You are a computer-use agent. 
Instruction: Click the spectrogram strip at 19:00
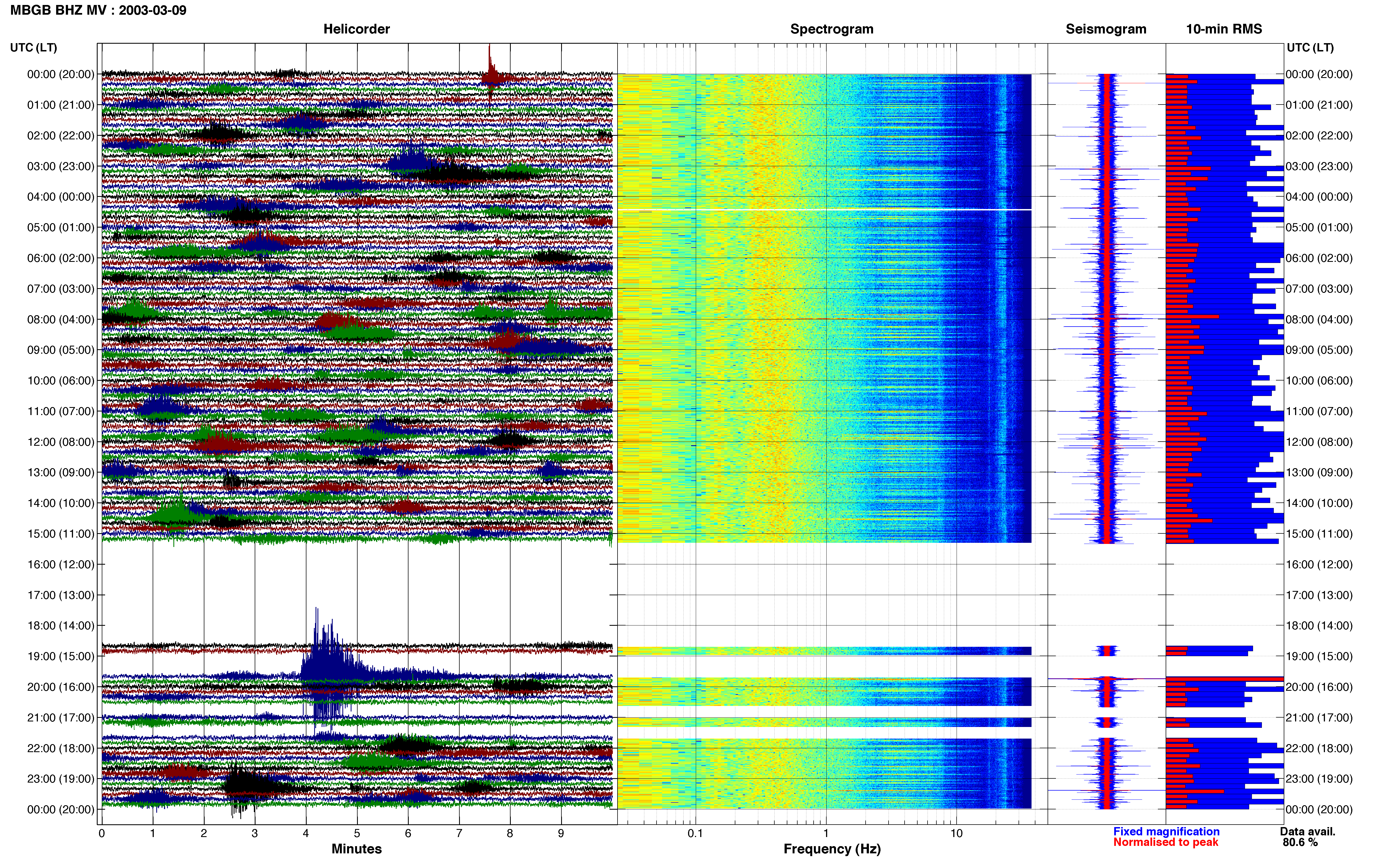point(824,651)
